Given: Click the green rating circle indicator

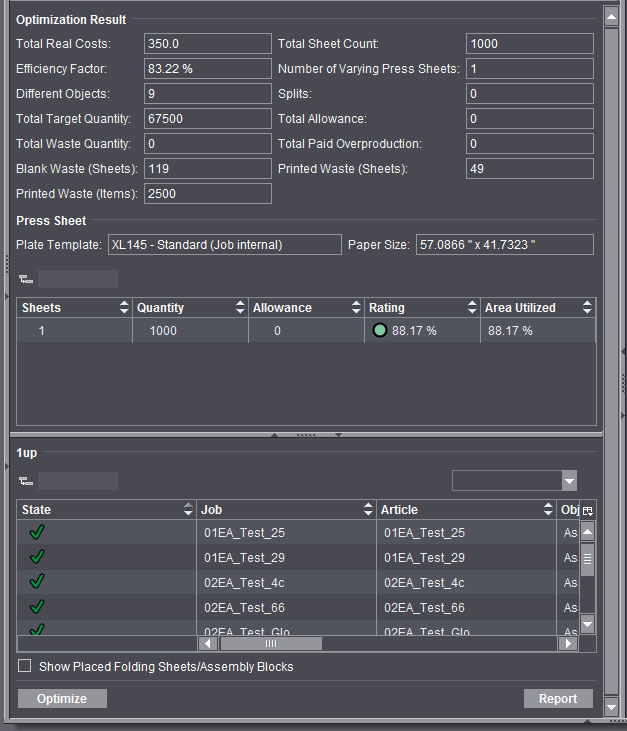Looking at the screenshot, I should pos(379,330).
